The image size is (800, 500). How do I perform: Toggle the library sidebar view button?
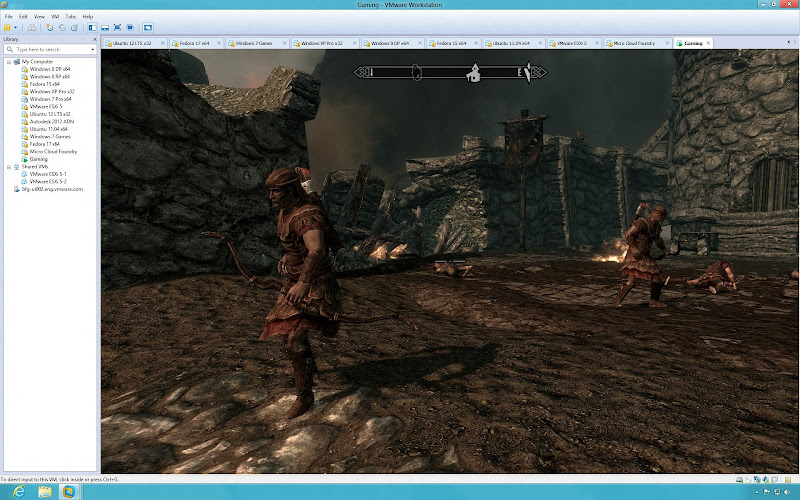[x=92, y=28]
